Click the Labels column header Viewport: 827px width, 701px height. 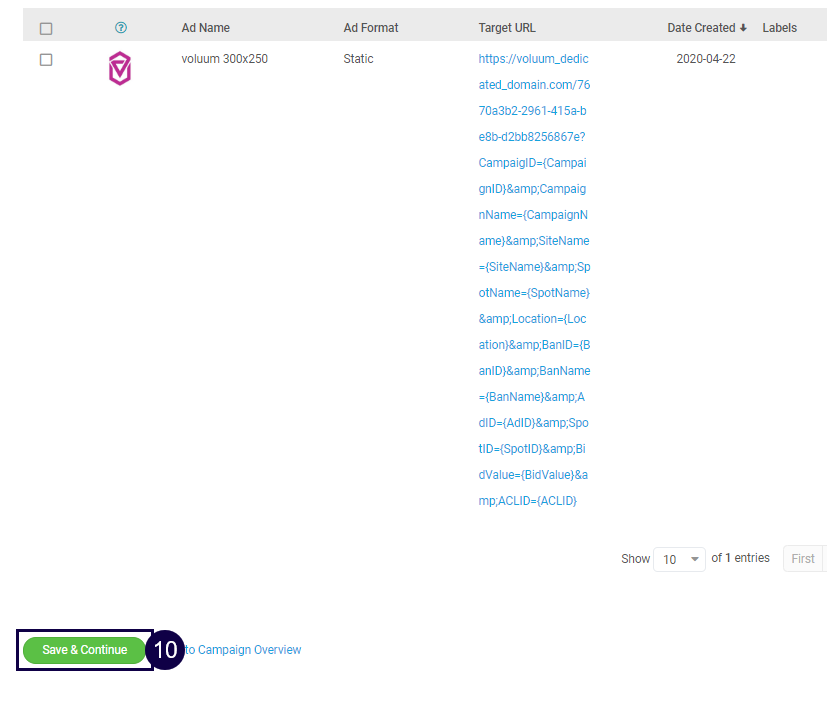pos(779,28)
